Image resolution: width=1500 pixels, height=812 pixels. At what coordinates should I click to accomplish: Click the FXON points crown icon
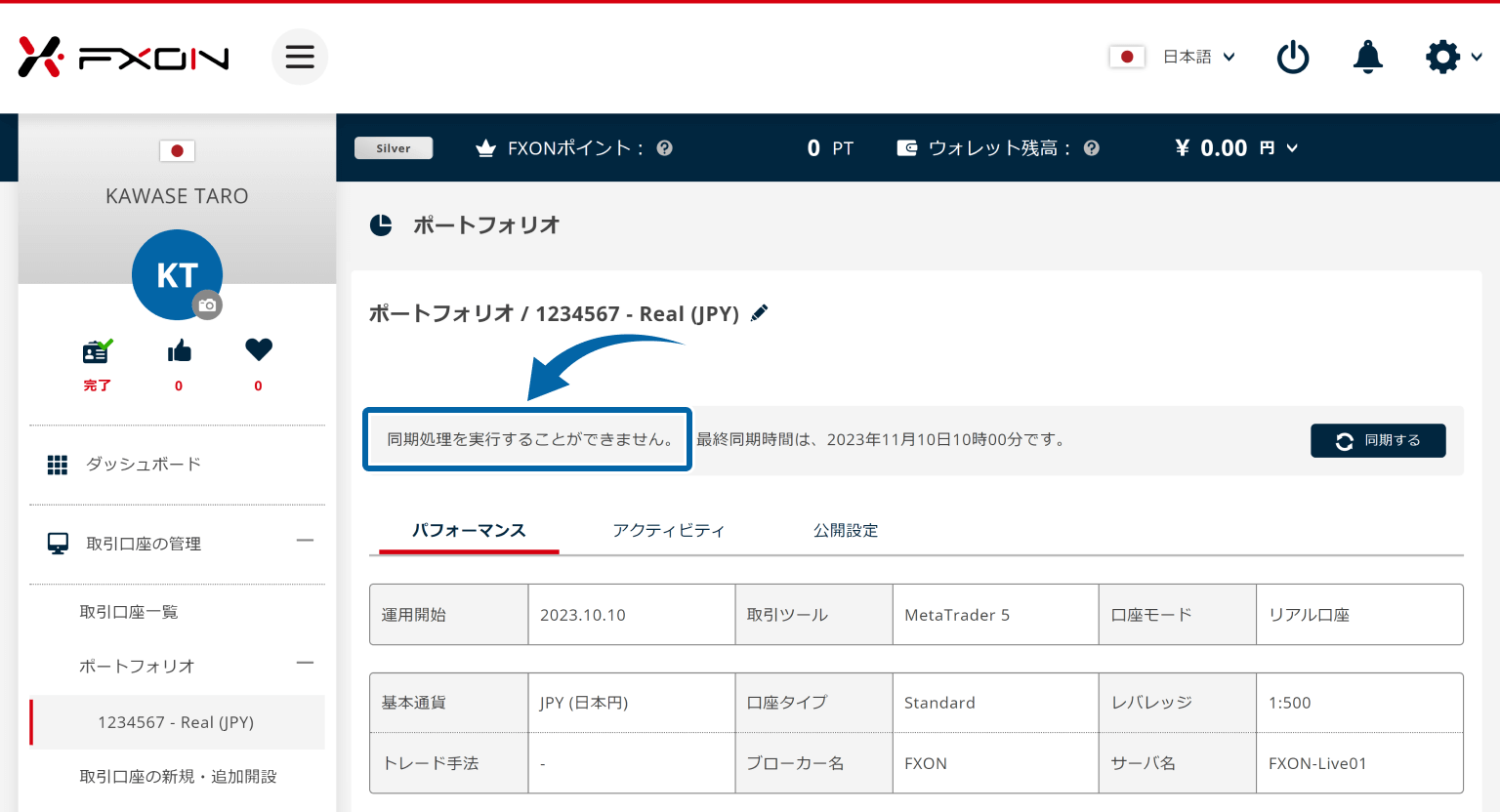[x=485, y=148]
